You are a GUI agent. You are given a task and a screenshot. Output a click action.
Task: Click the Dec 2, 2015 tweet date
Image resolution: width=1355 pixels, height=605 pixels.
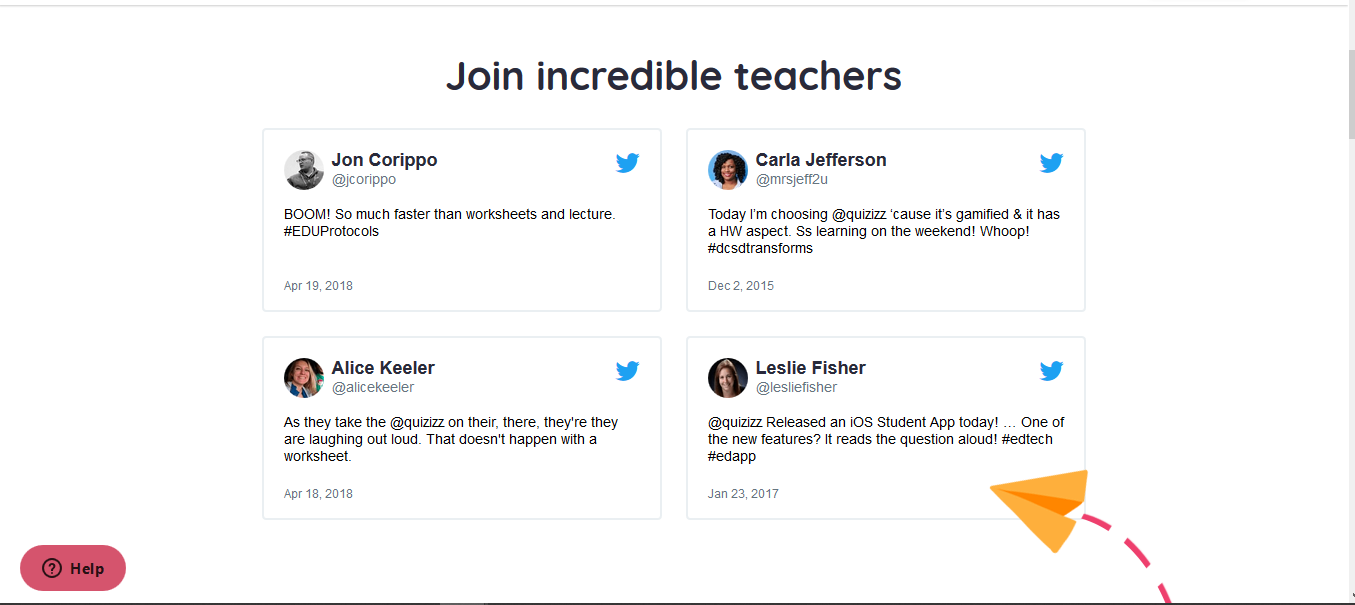pos(741,286)
